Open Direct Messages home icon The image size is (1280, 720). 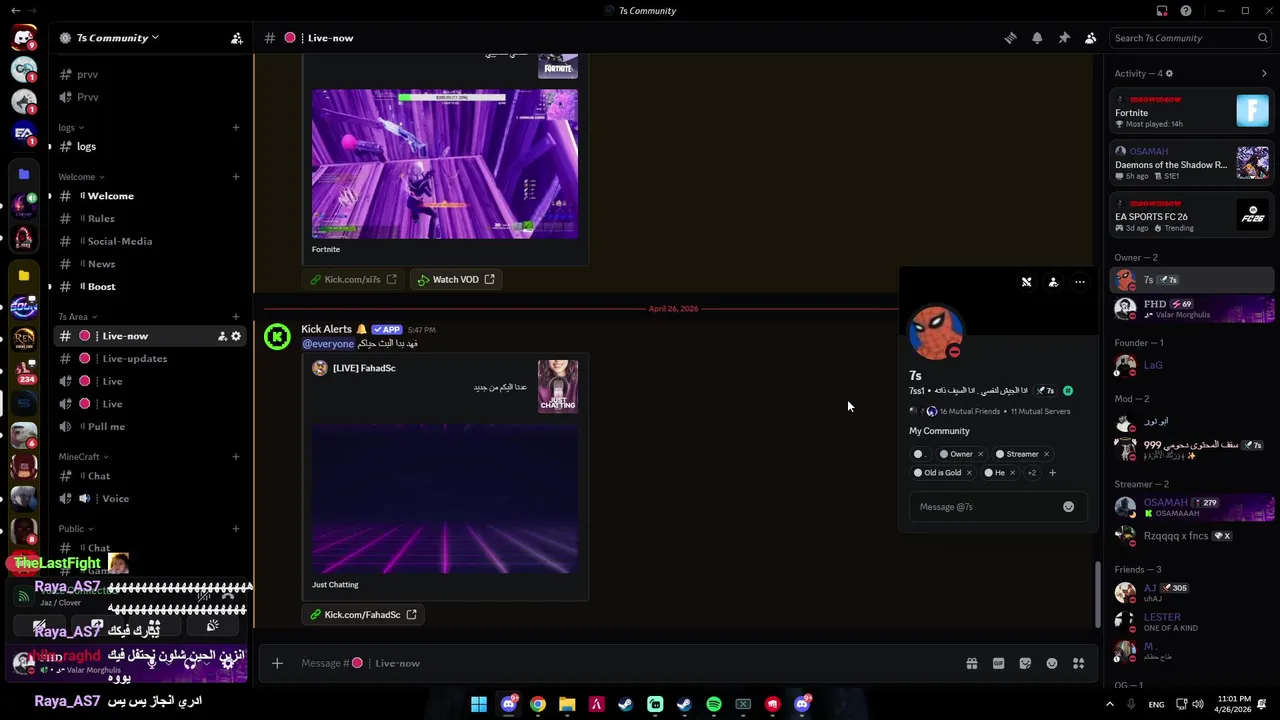pos(24,38)
